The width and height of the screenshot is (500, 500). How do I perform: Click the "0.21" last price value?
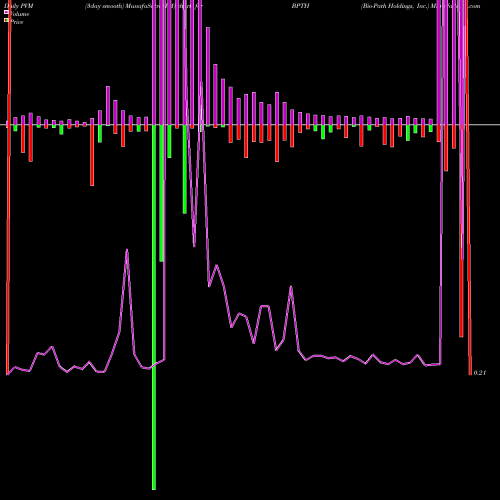pos(480,373)
